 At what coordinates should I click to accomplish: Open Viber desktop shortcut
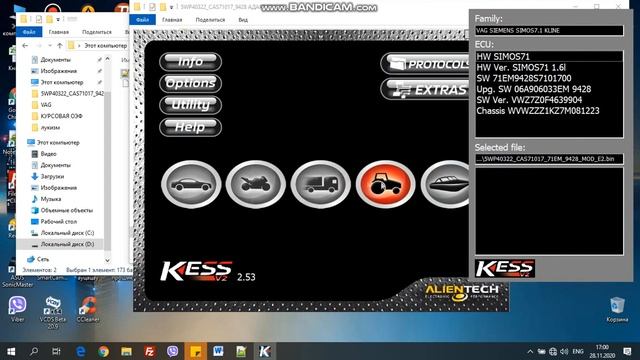pyautogui.click(x=18, y=309)
